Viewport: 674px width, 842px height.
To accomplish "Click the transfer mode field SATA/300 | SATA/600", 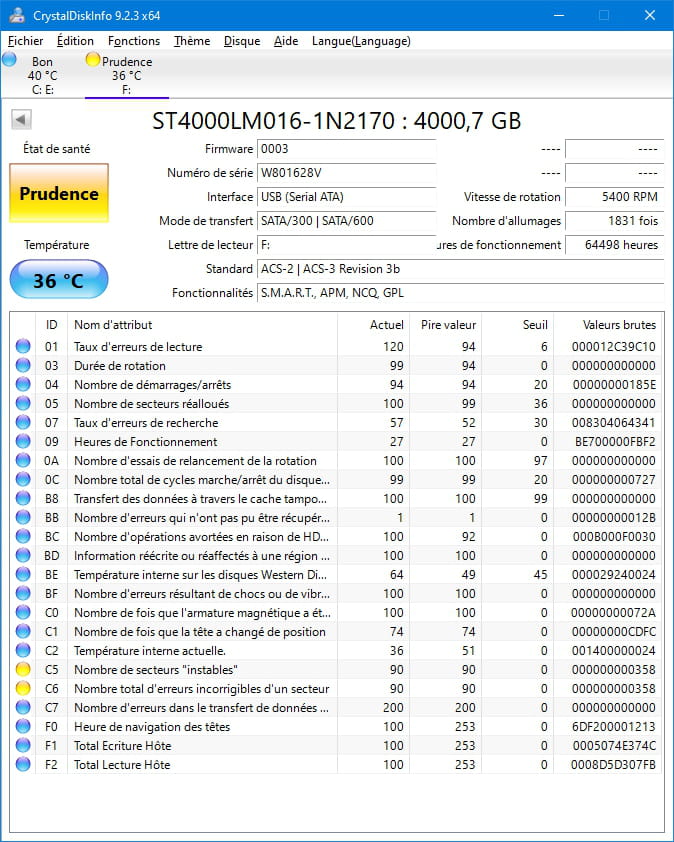I will (x=346, y=221).
